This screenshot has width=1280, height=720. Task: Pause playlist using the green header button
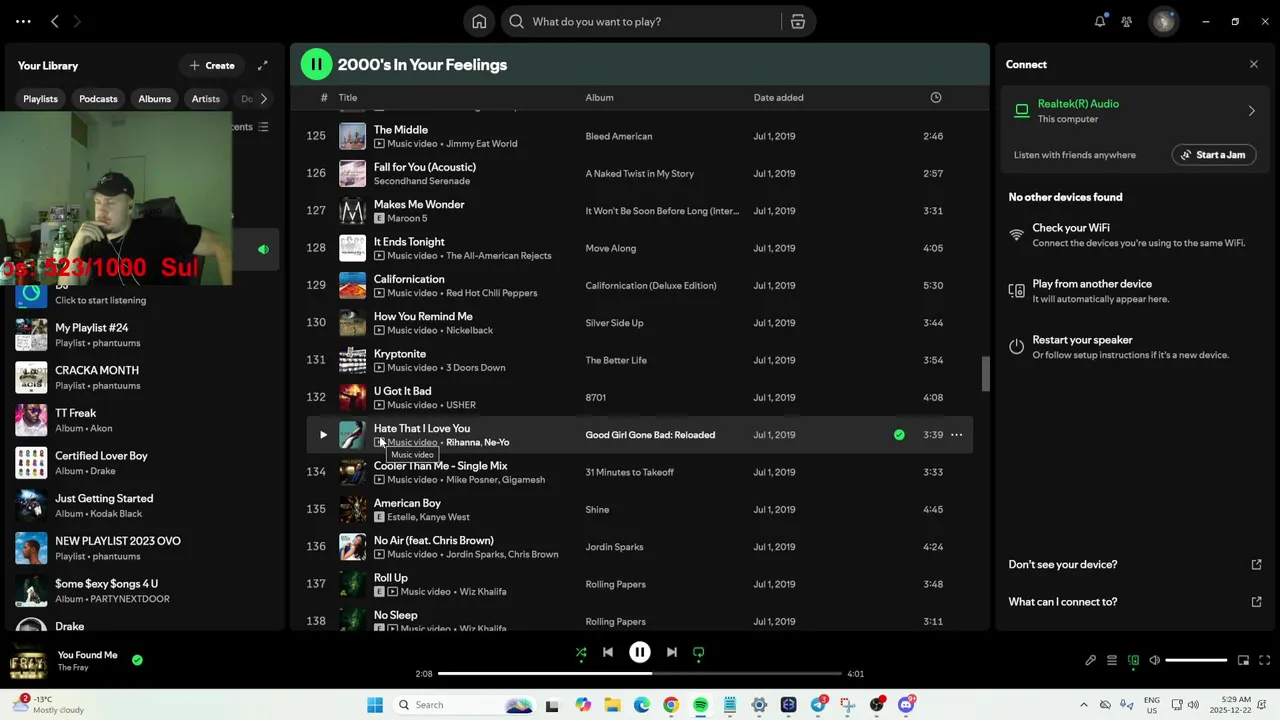(316, 64)
